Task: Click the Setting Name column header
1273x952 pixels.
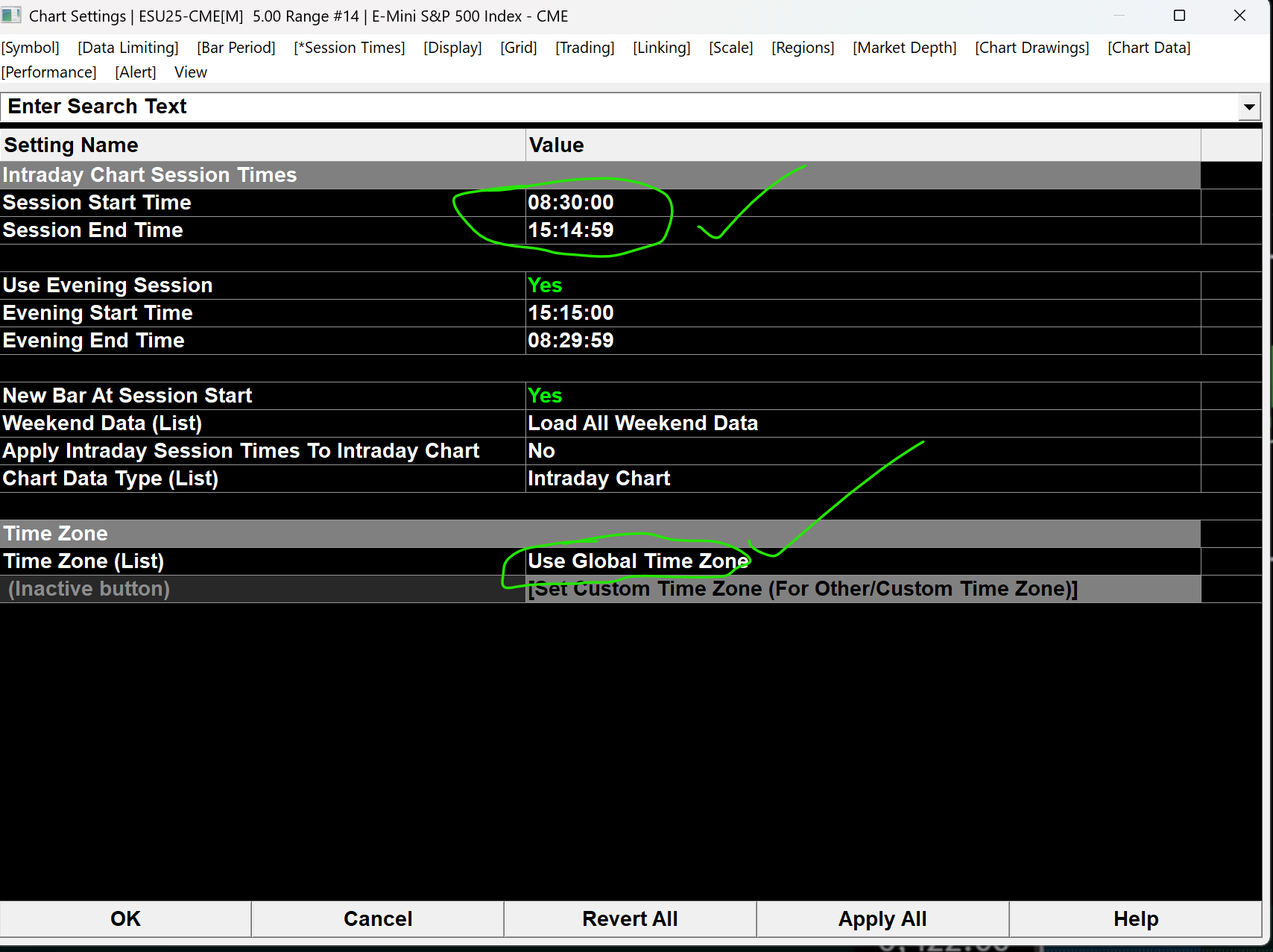Action: pyautogui.click(x=263, y=145)
